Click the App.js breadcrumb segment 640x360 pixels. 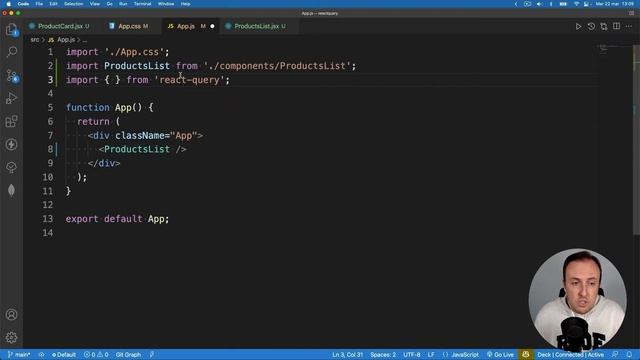coord(62,40)
